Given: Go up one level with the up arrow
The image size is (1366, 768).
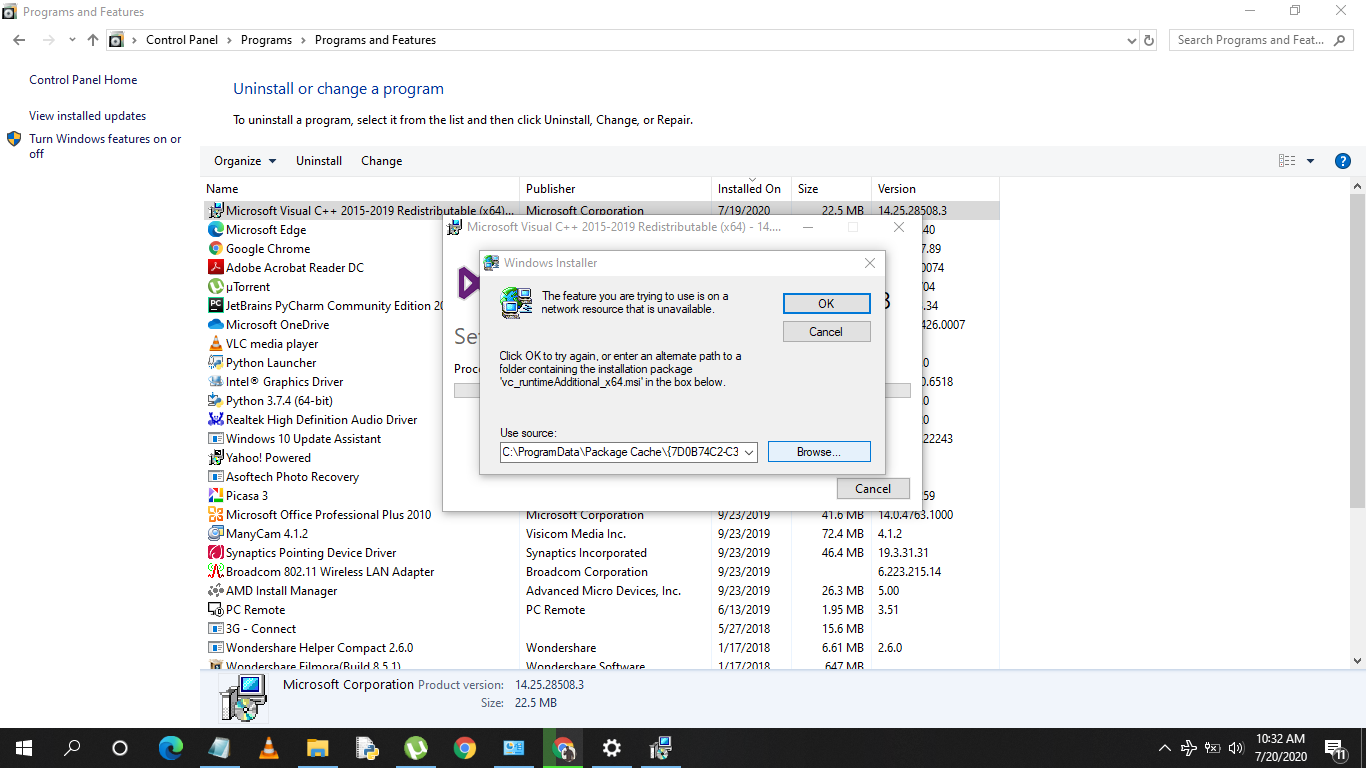Looking at the screenshot, I should pos(93,40).
